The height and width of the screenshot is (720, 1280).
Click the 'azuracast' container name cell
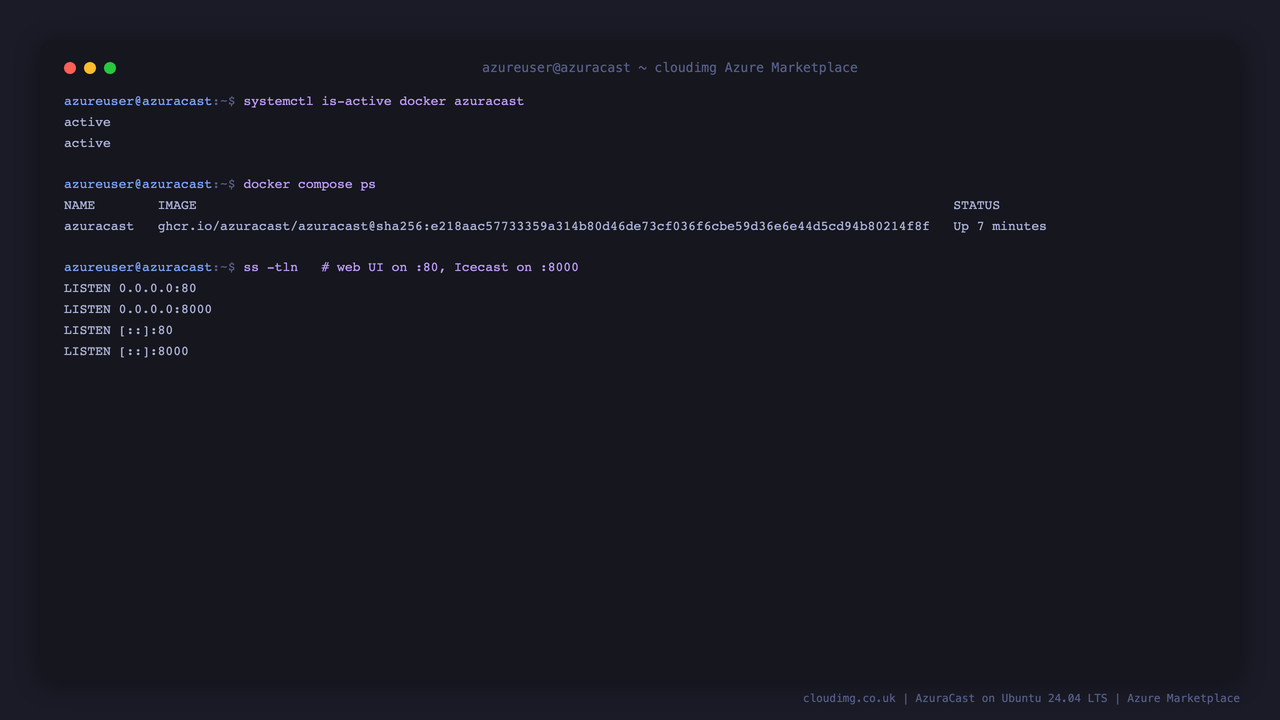tap(98, 226)
